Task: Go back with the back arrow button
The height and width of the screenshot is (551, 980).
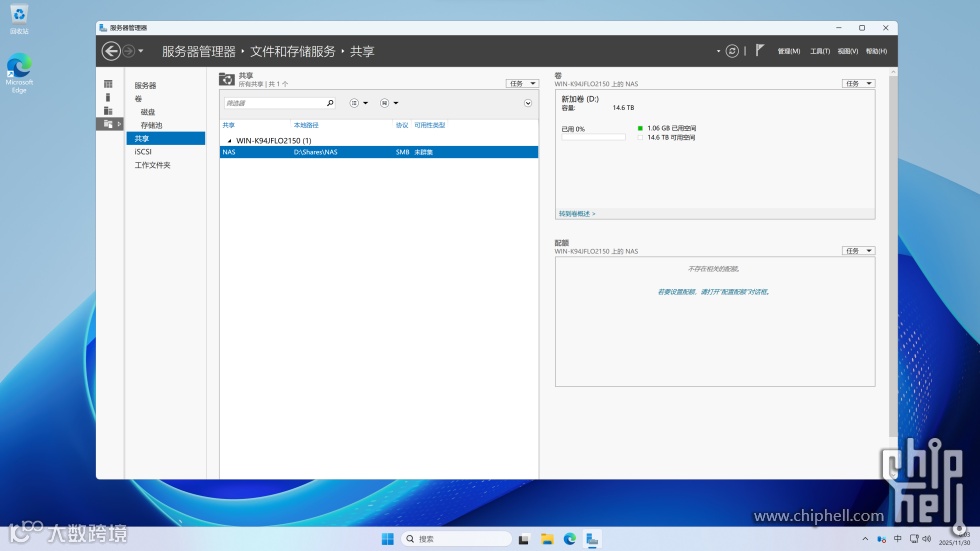Action: point(111,51)
